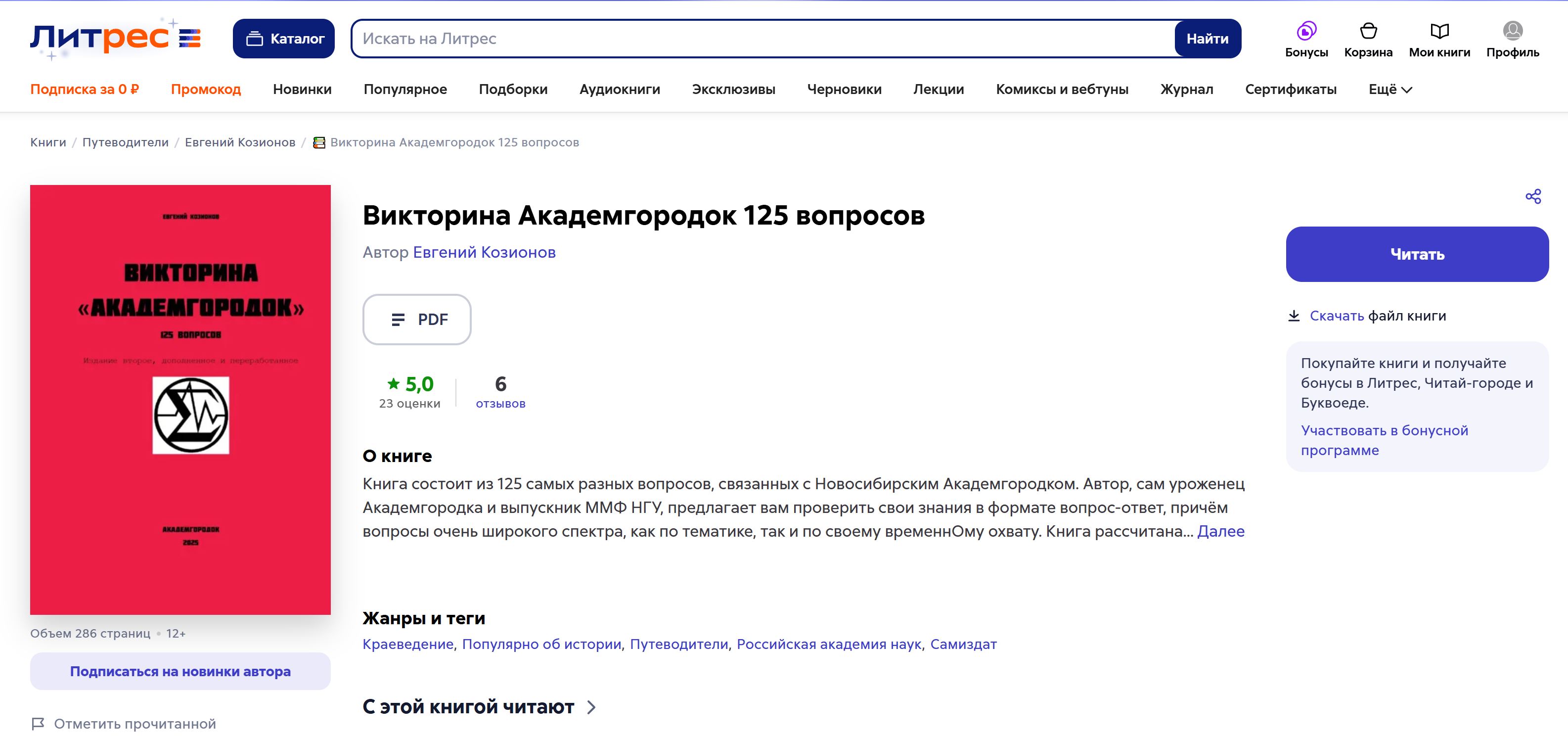Expand description with Далее link

tap(1220, 531)
